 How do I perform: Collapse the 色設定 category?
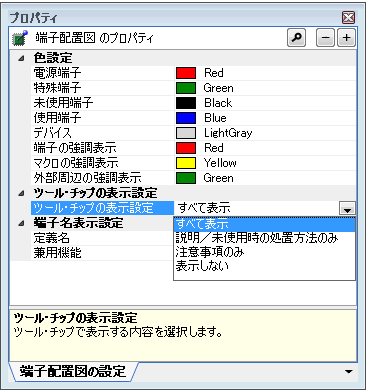(x=21, y=58)
